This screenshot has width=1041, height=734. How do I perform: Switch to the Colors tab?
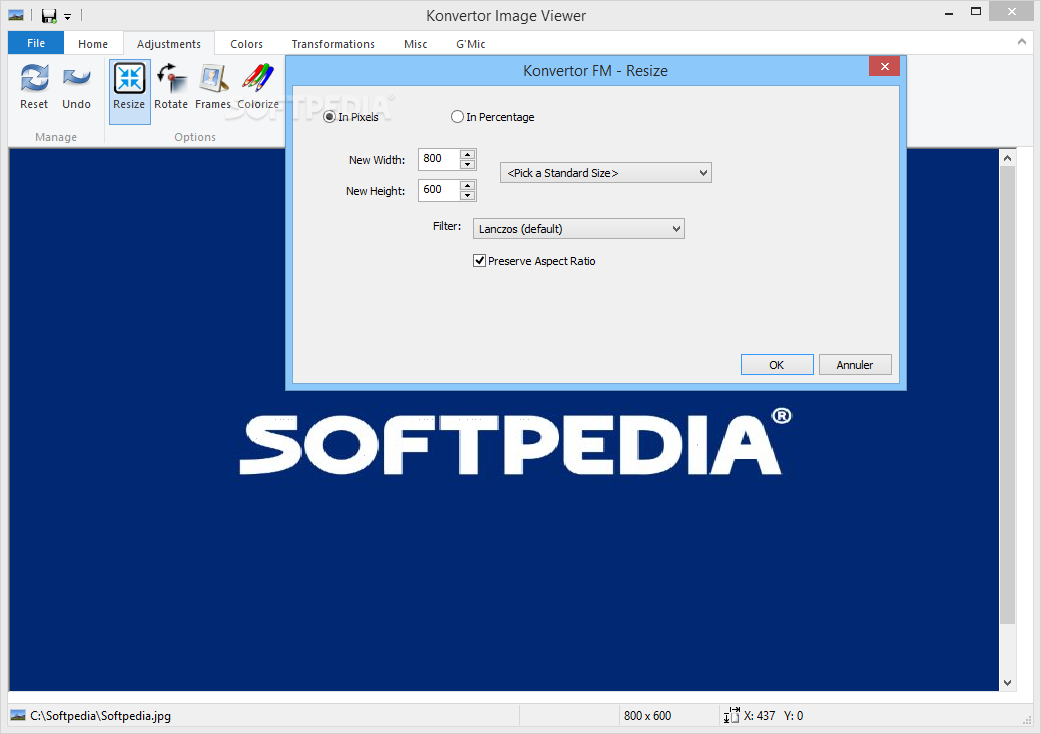[x=246, y=44]
